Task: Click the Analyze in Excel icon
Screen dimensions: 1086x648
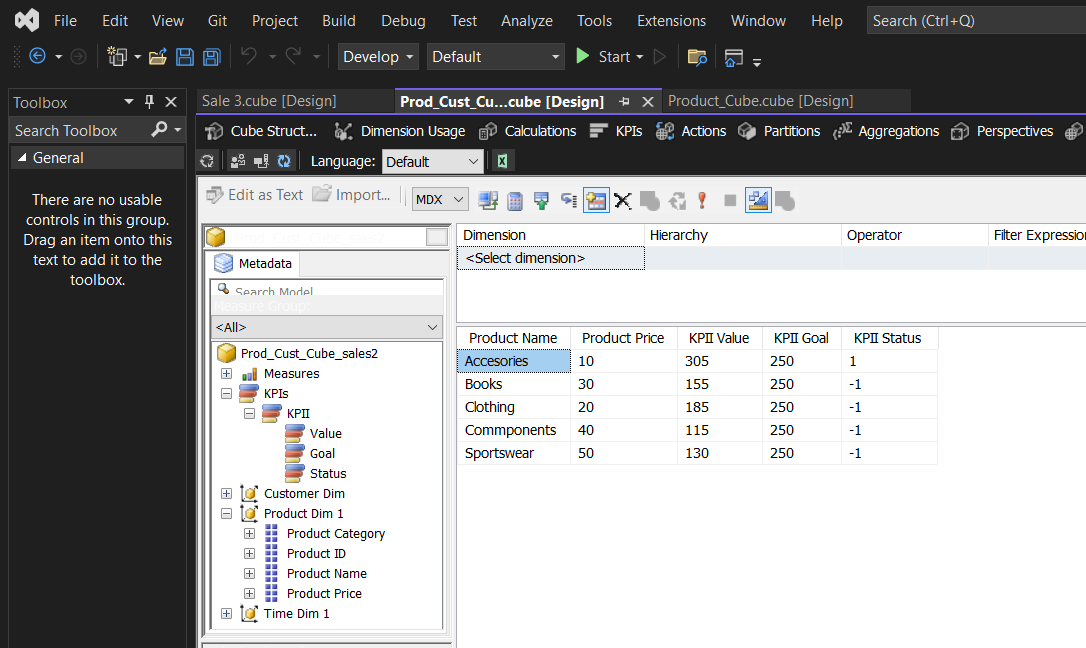Action: coord(502,161)
